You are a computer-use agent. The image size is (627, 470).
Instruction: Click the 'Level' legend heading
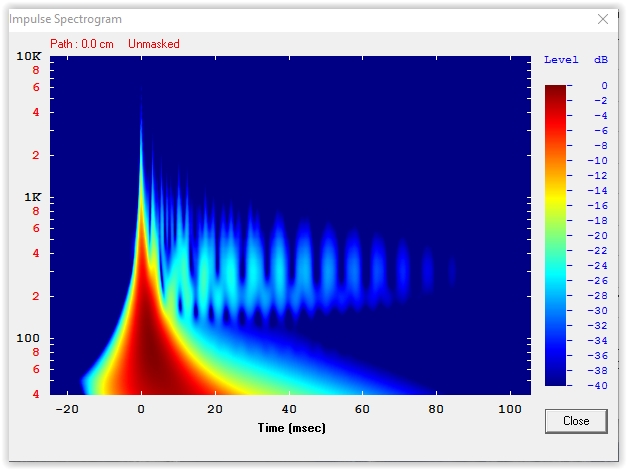click(x=561, y=60)
